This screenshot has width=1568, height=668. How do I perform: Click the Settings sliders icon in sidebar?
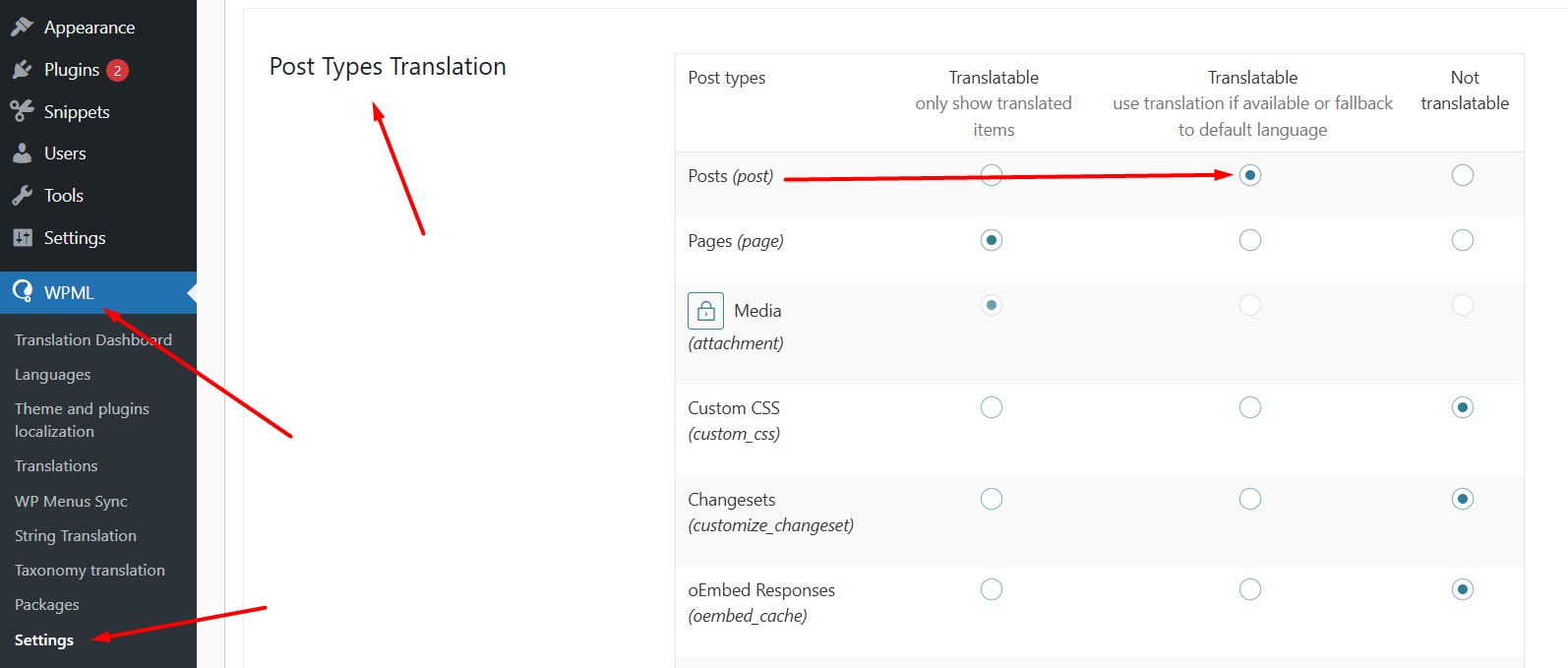click(22, 238)
